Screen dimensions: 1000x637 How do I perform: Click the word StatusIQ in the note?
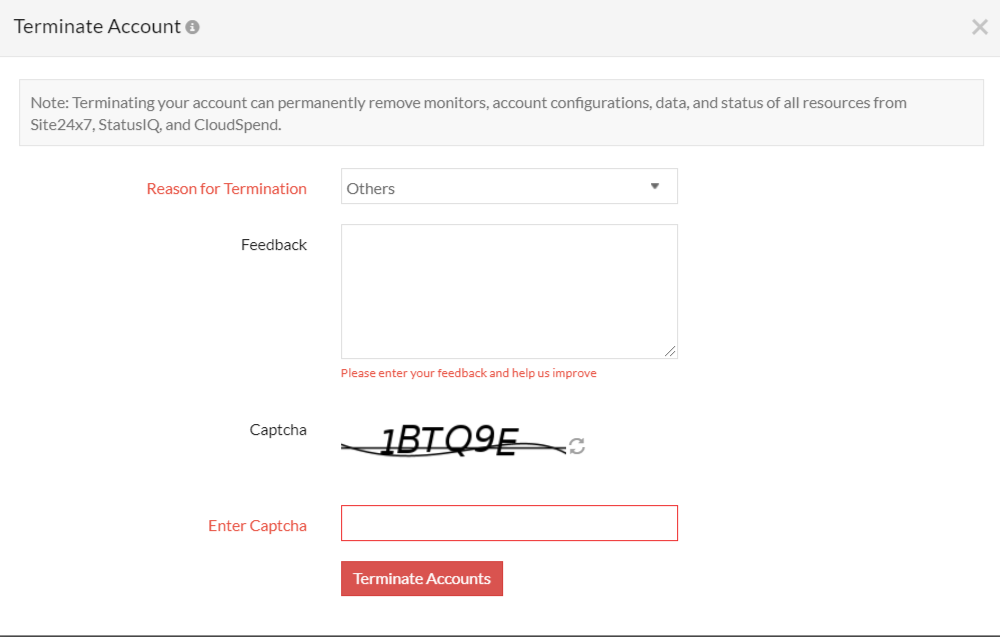[x=129, y=125]
